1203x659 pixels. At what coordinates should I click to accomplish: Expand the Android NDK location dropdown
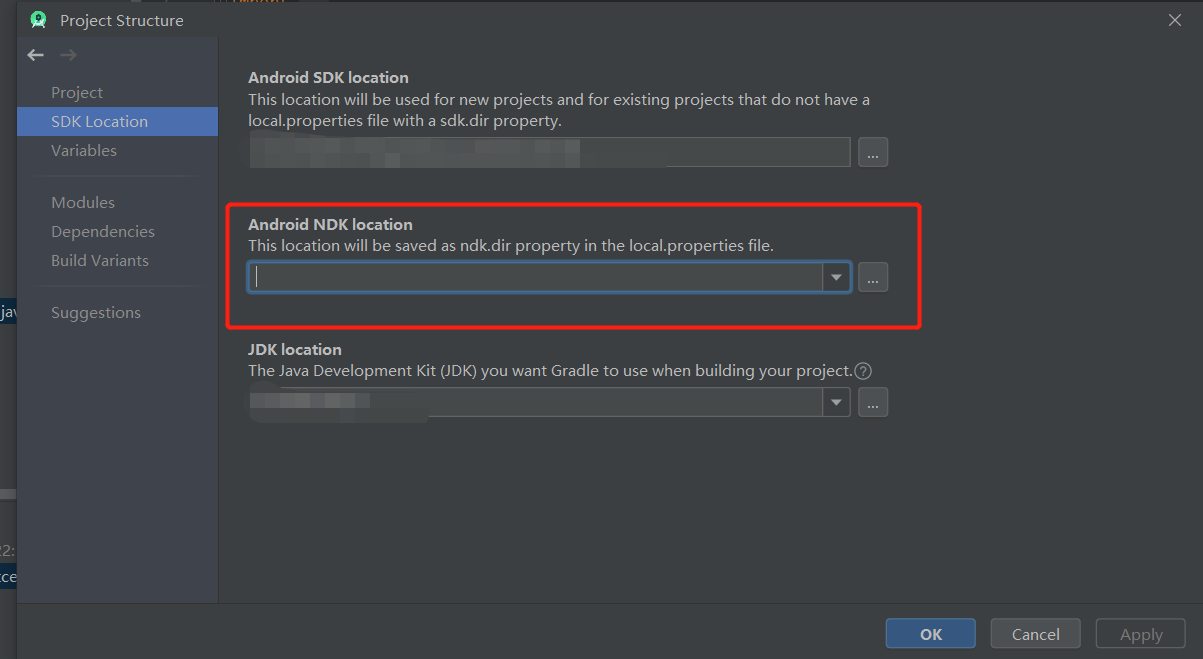(x=836, y=277)
